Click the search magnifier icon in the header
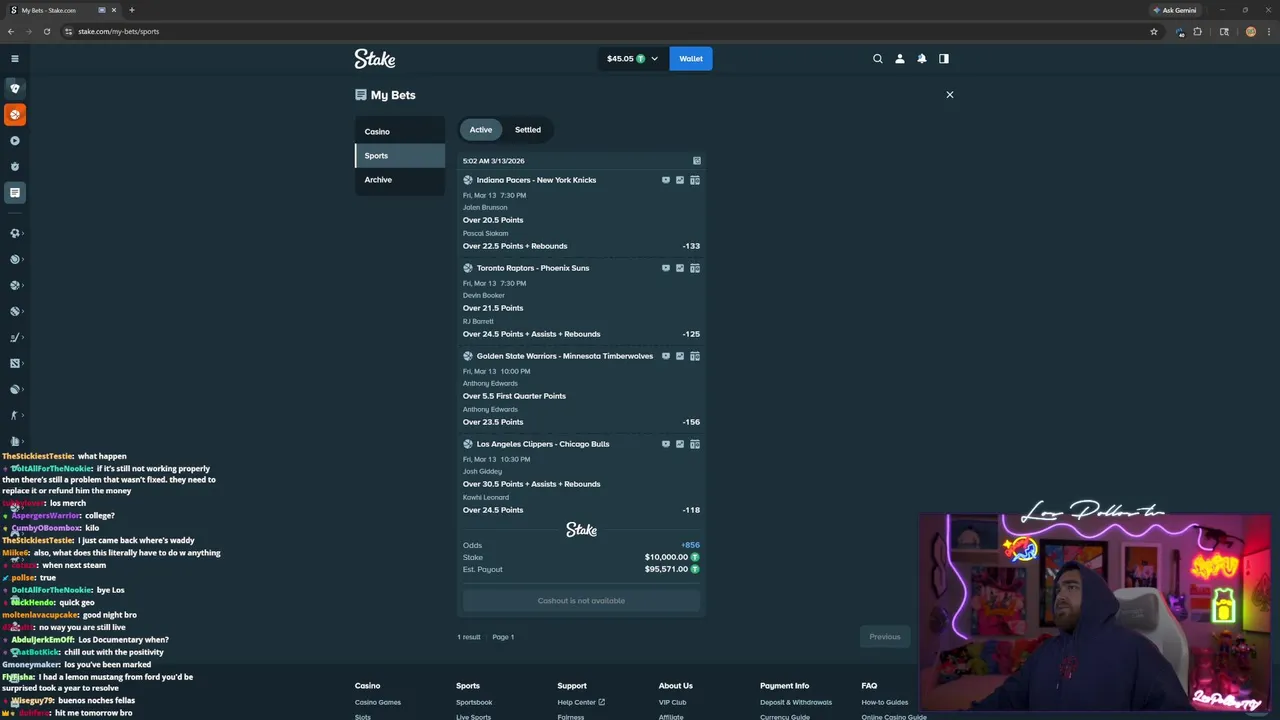 [878, 59]
